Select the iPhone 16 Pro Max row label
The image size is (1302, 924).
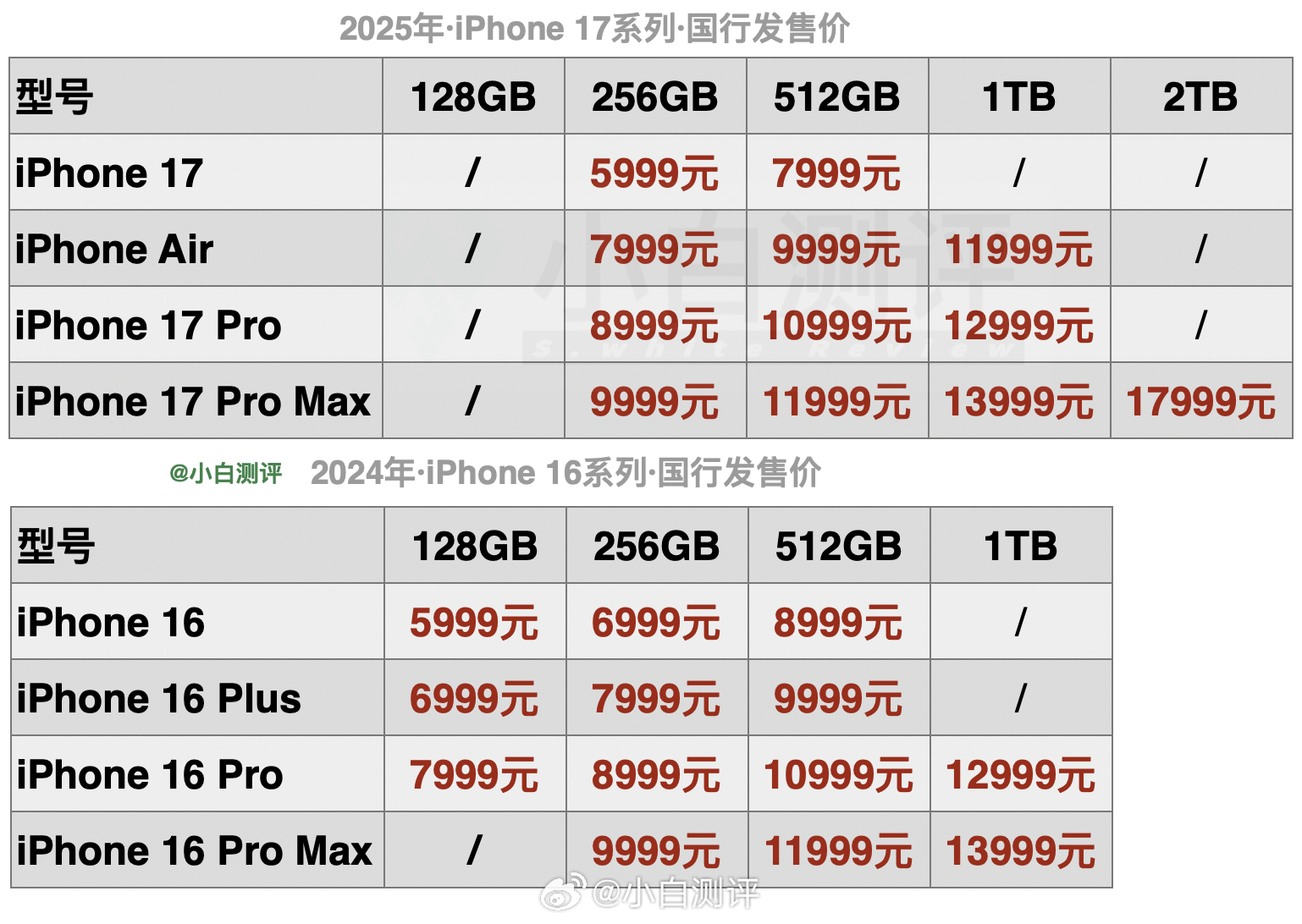click(195, 851)
